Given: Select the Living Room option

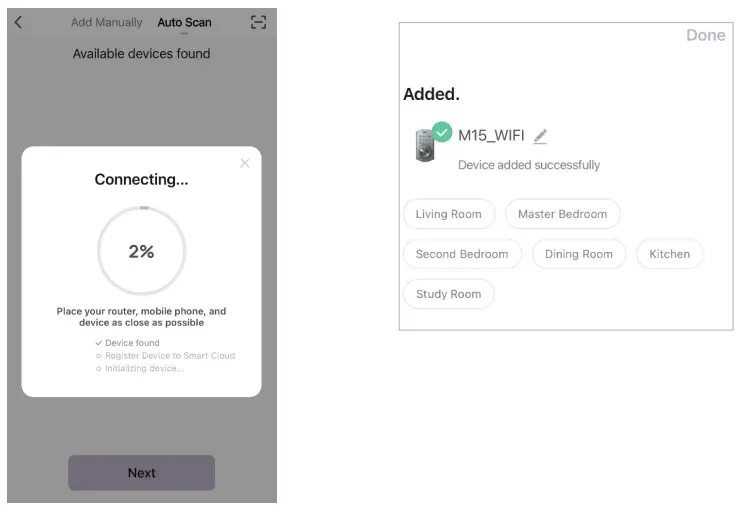Looking at the screenshot, I should point(448,214).
